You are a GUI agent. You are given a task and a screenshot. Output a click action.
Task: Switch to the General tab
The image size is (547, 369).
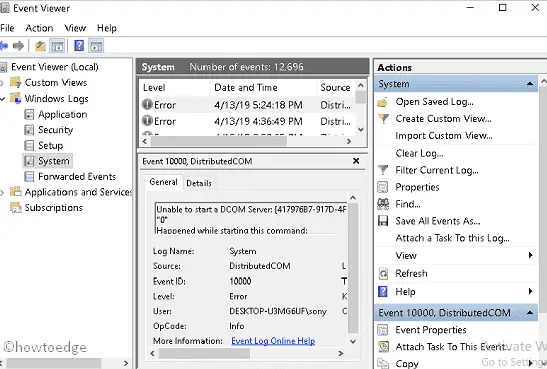[x=164, y=182]
